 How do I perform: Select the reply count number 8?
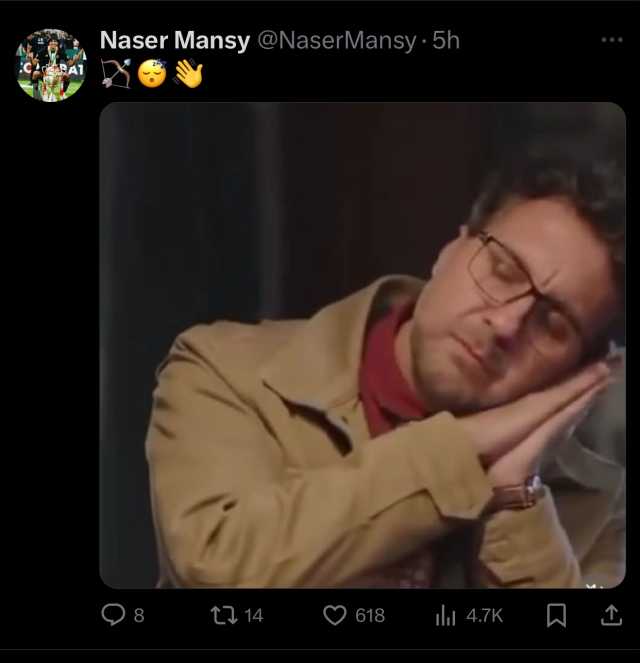pos(139,616)
